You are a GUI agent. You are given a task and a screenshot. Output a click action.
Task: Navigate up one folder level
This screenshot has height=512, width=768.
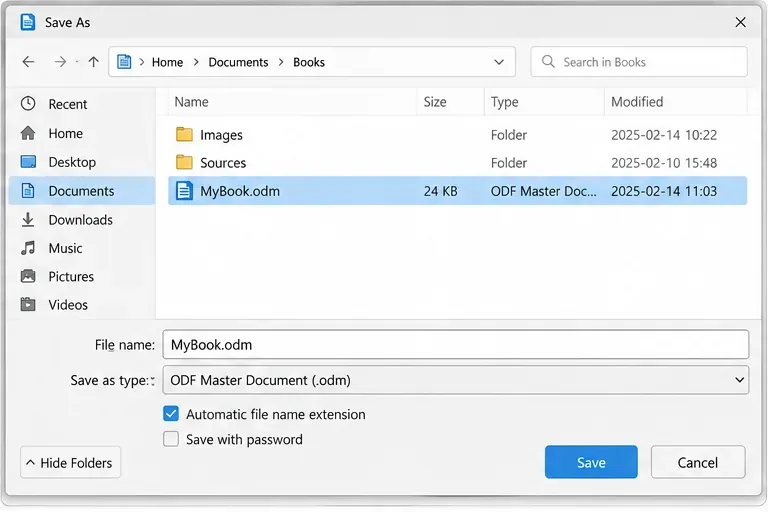coord(93,62)
